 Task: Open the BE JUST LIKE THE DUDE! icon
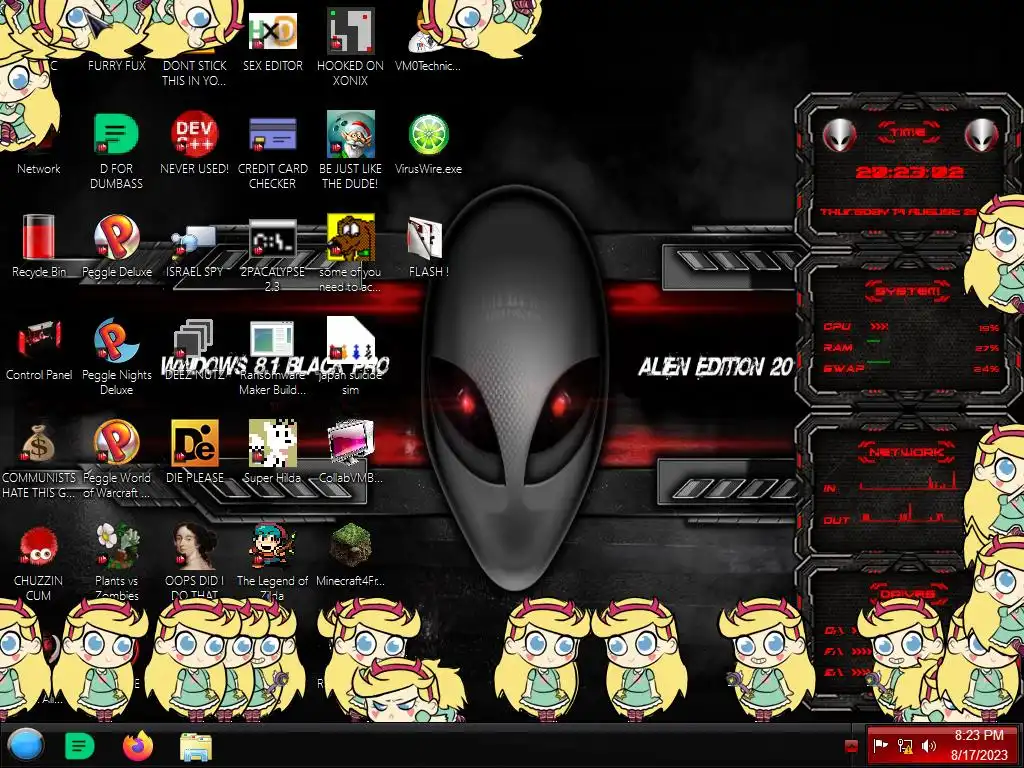coord(351,134)
